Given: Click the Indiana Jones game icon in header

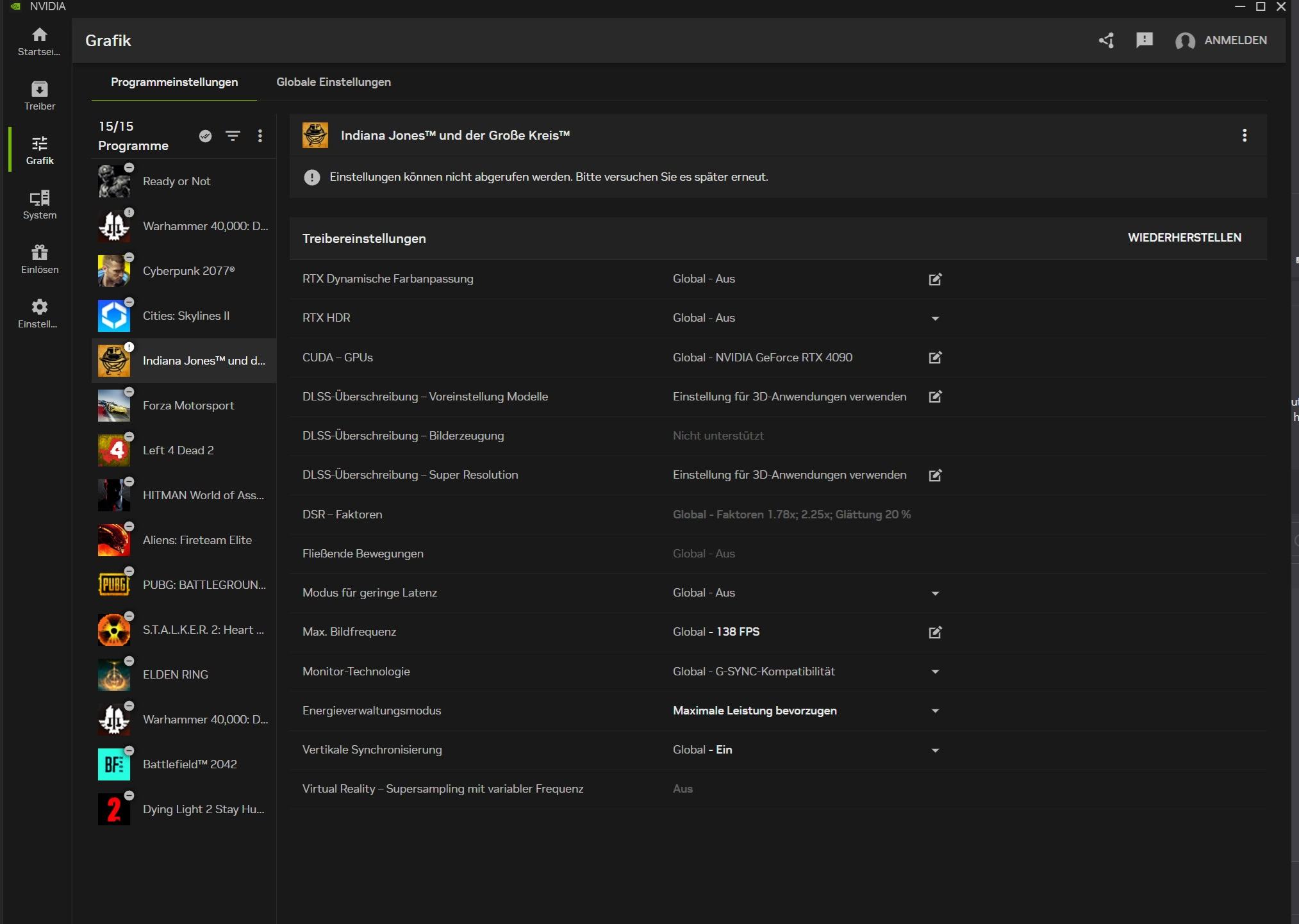Looking at the screenshot, I should pos(315,135).
